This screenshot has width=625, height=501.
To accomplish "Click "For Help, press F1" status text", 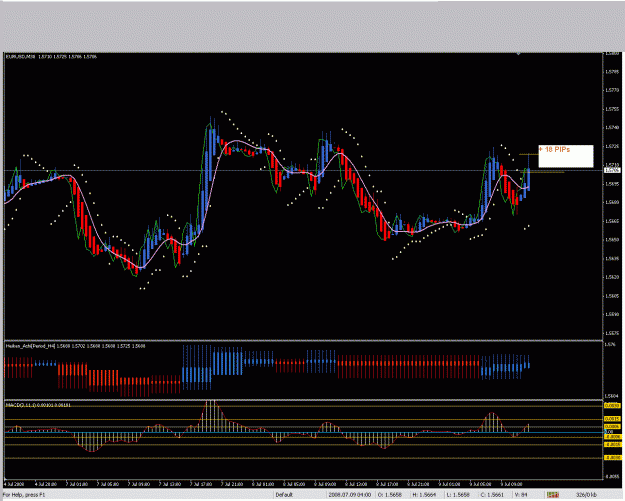I will [24, 495].
